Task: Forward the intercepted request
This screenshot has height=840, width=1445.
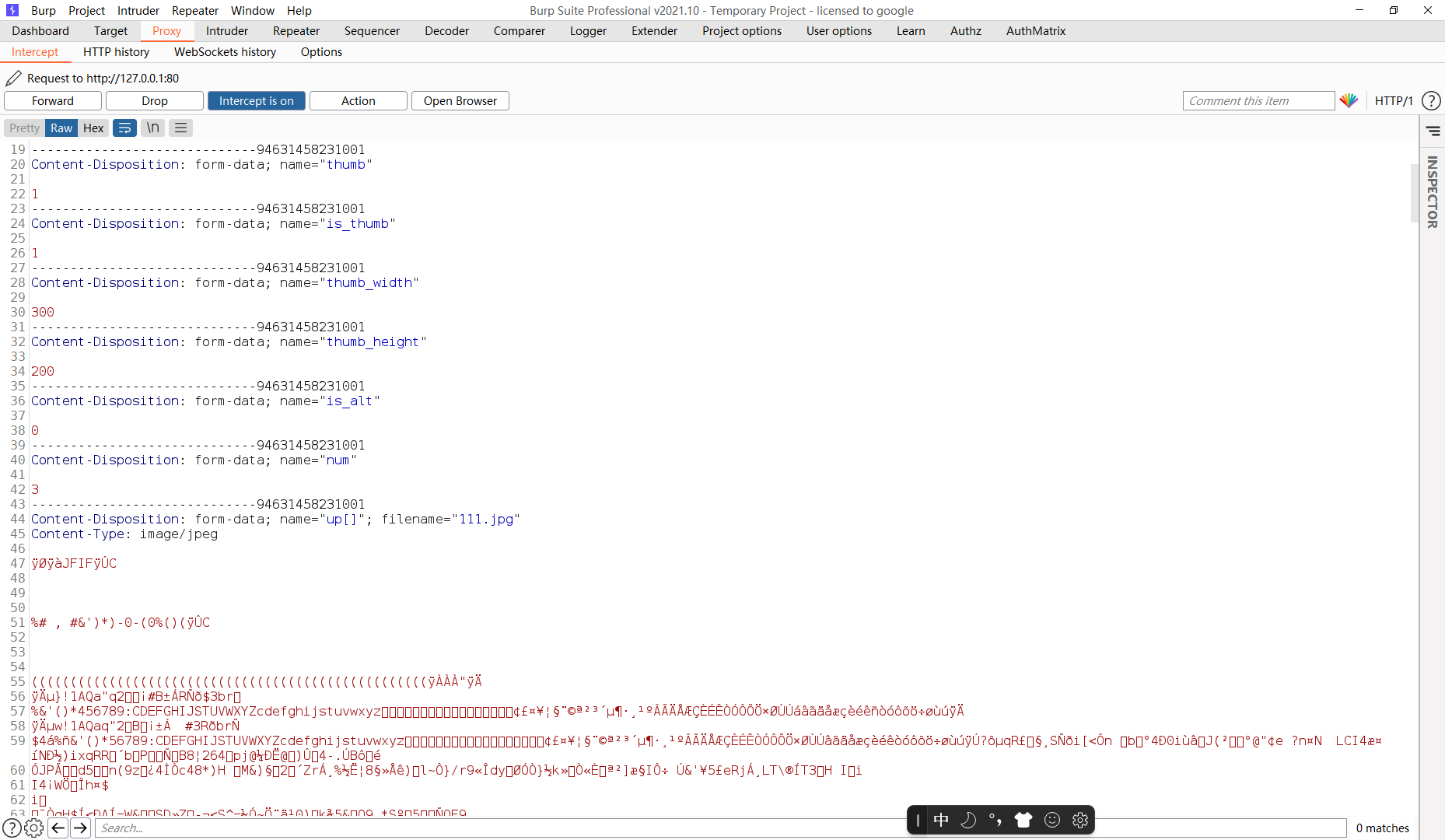Action: [52, 100]
